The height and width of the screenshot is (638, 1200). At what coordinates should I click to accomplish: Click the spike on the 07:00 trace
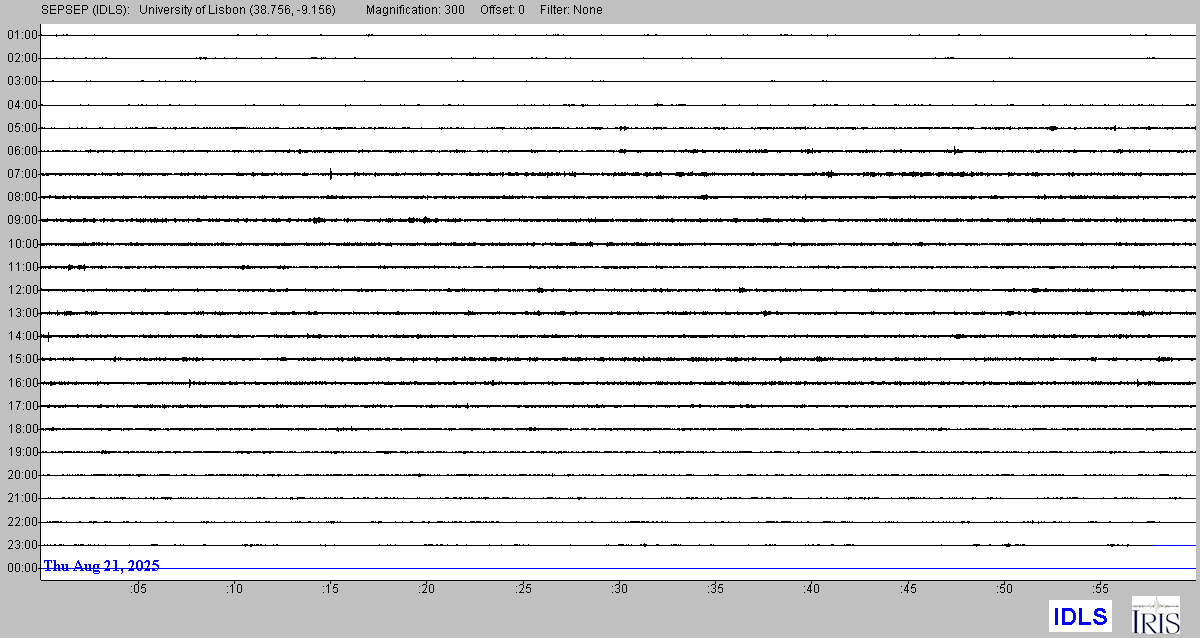[x=331, y=174]
